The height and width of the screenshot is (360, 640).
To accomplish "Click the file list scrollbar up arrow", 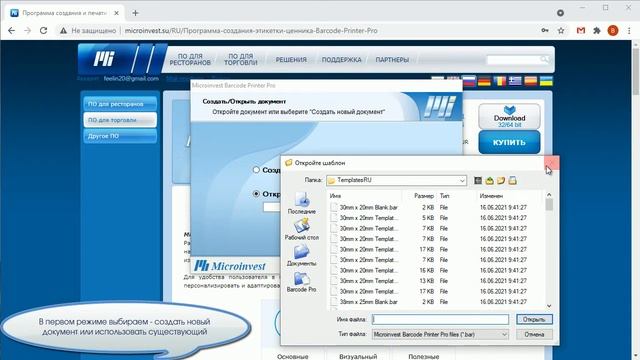I will pos(549,195).
